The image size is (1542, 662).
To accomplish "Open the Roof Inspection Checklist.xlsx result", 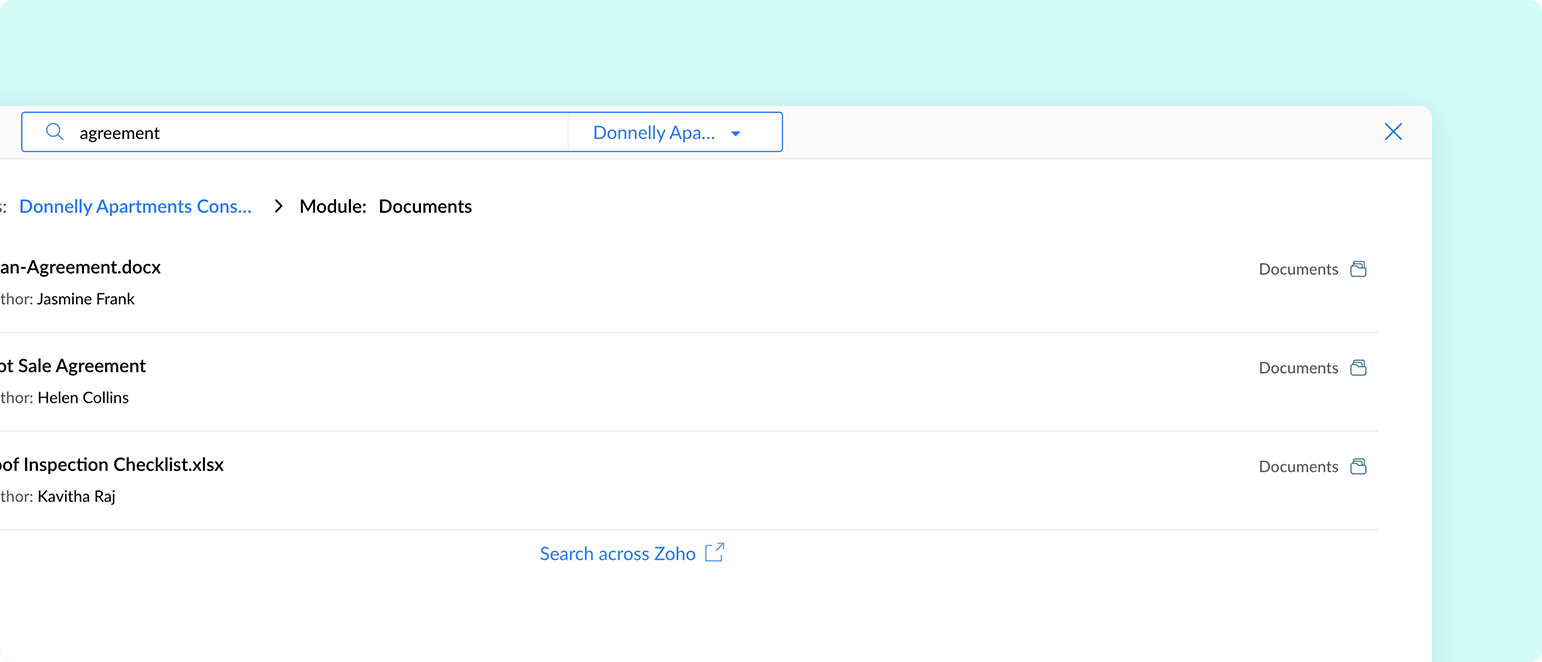I will coord(112,465).
